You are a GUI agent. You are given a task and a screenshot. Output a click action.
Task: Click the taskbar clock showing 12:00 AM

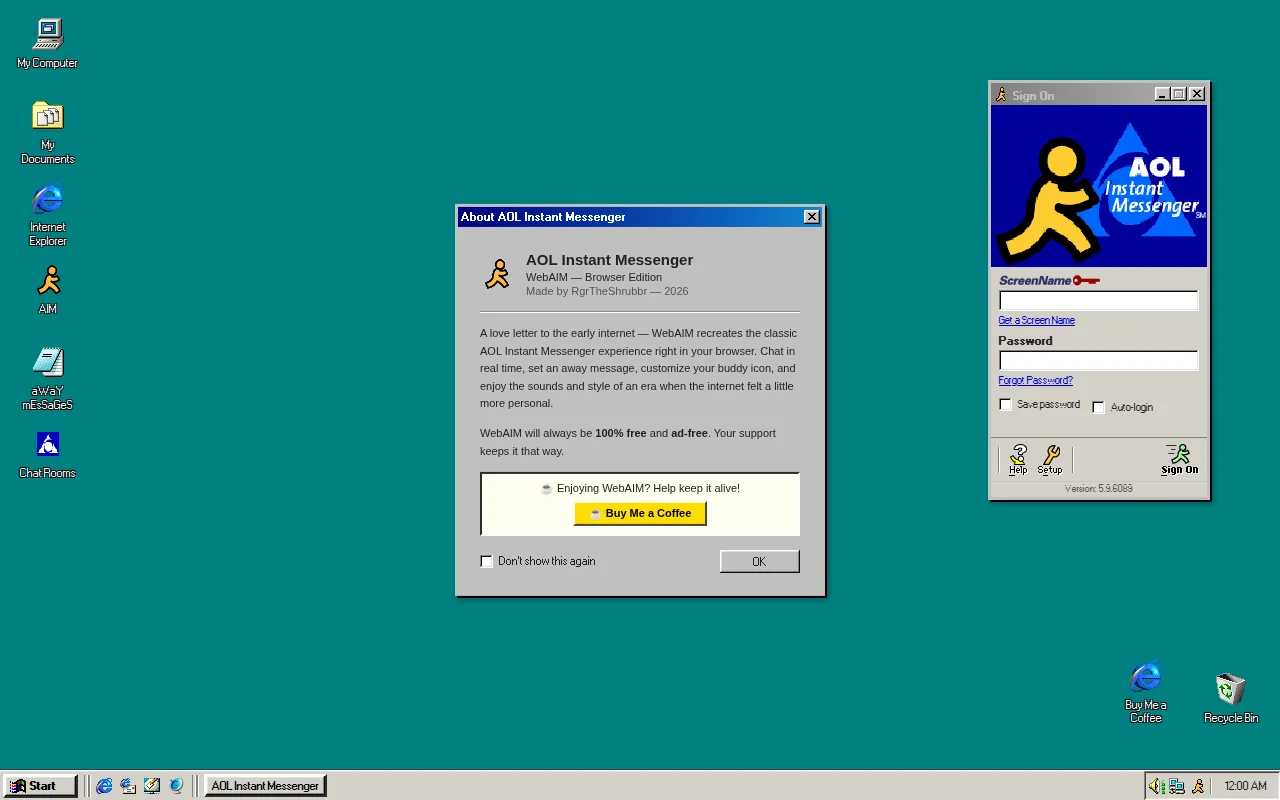click(1245, 786)
